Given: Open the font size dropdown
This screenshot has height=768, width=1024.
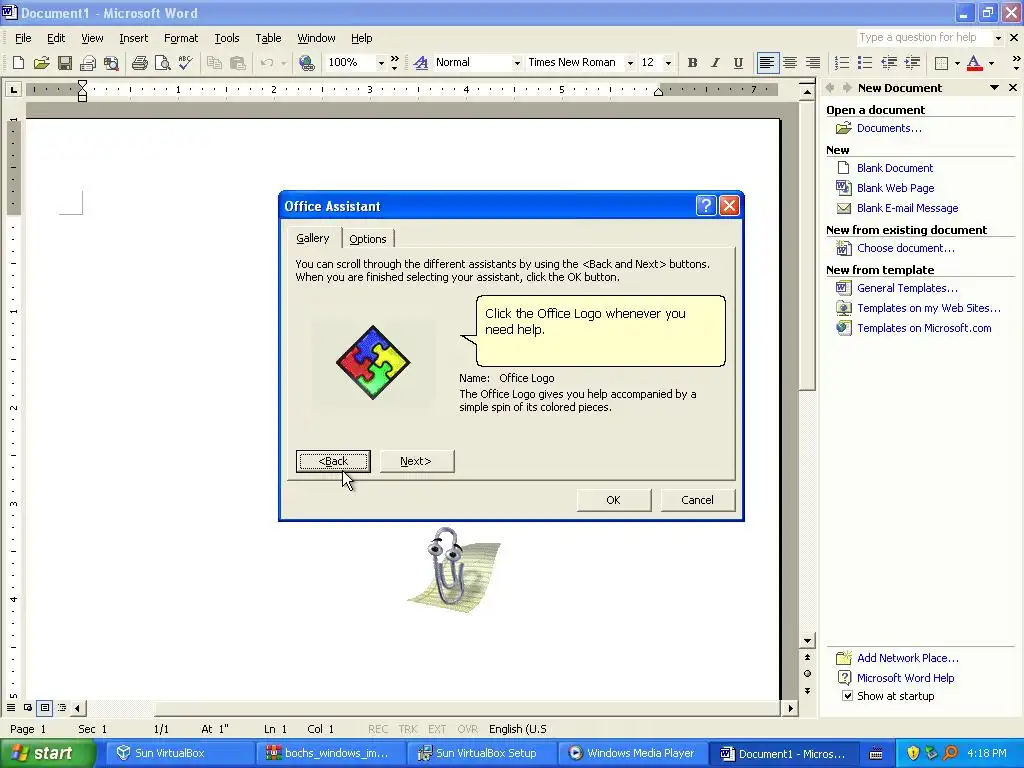Looking at the screenshot, I should [x=668, y=63].
